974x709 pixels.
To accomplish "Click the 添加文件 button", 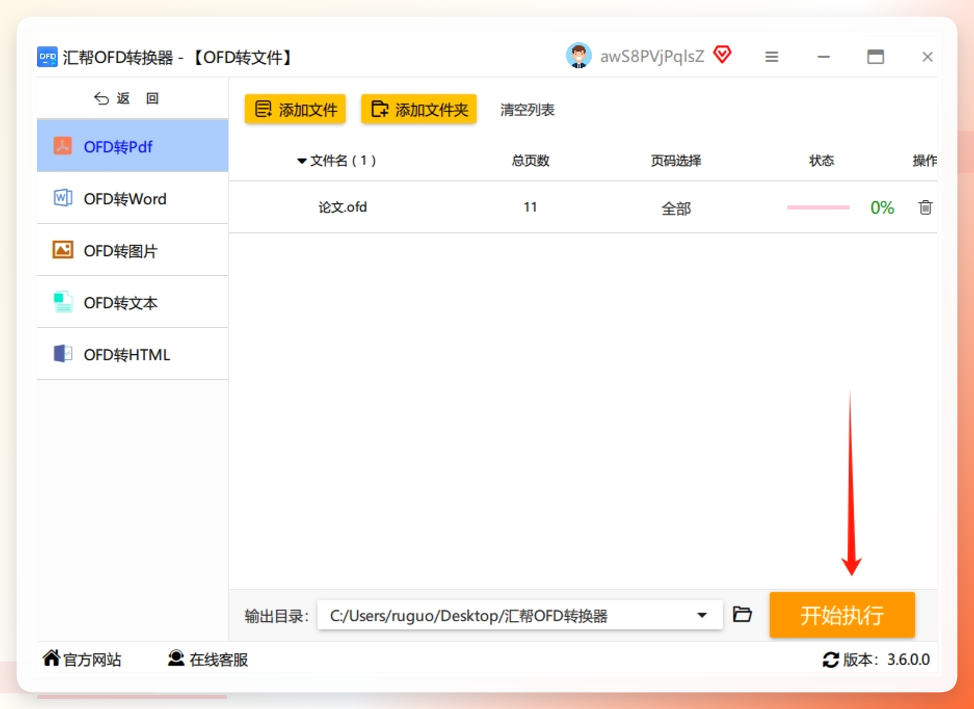I will (295, 109).
